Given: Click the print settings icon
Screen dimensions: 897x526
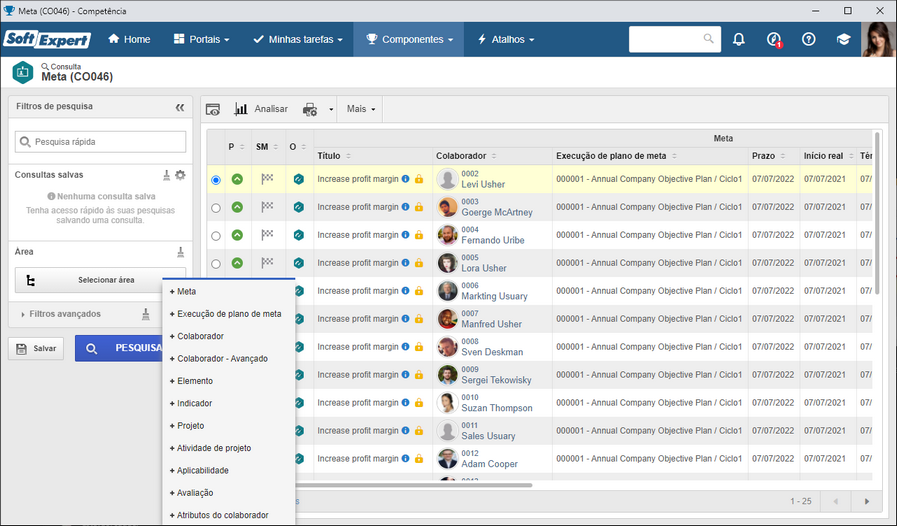Looking at the screenshot, I should [x=309, y=109].
